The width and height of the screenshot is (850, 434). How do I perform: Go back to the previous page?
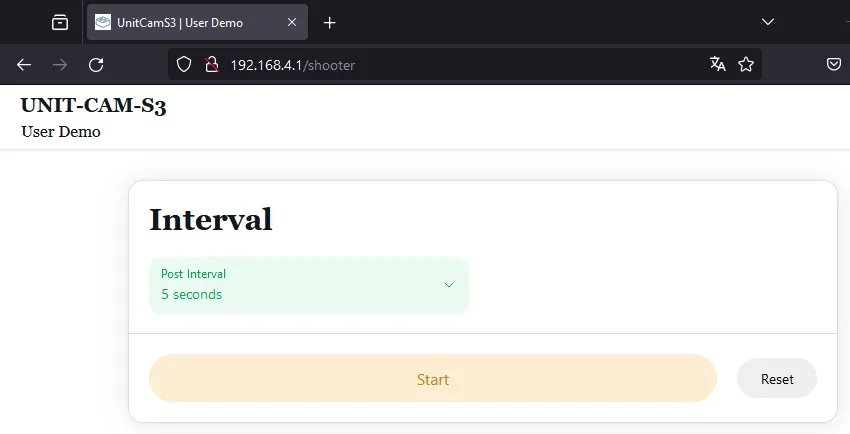coord(24,65)
